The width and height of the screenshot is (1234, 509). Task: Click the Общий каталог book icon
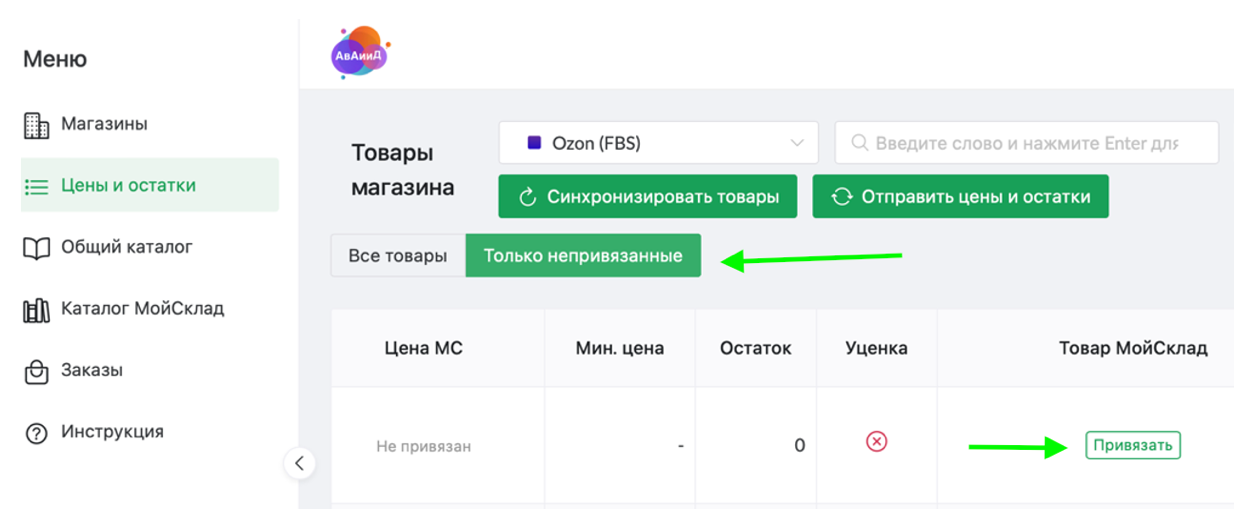[x=36, y=247]
